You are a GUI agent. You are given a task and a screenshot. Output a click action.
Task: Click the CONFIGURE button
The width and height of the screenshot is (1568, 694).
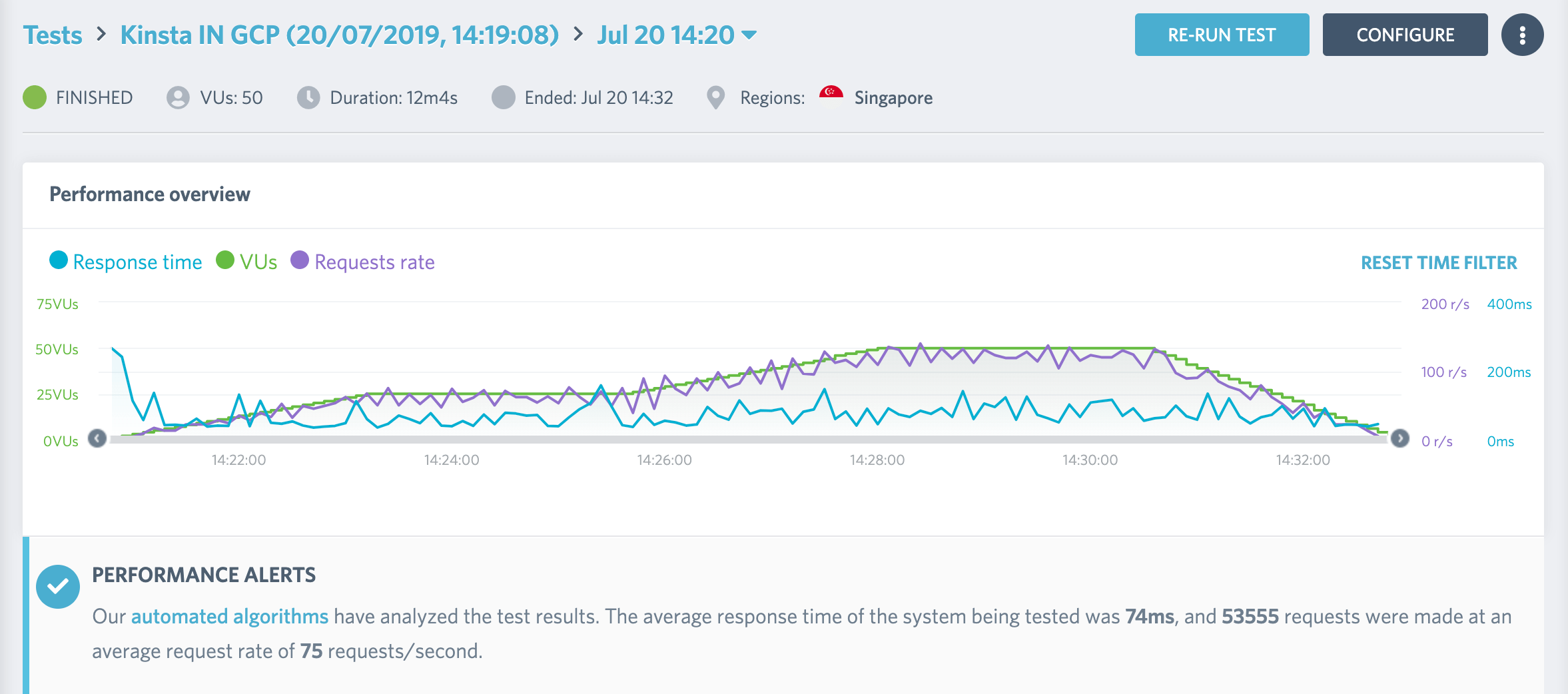click(x=1405, y=35)
